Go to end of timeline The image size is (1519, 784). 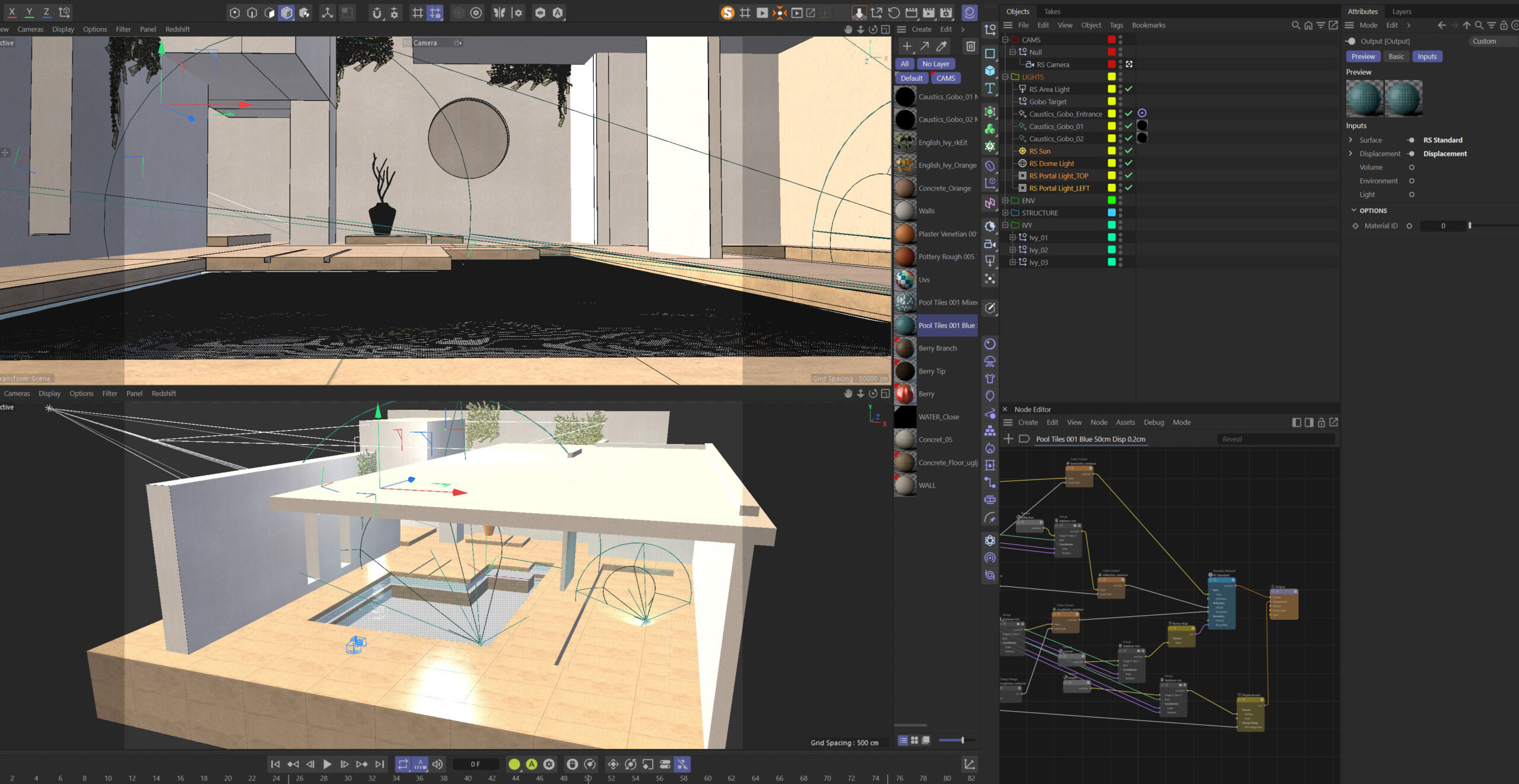coord(380,764)
